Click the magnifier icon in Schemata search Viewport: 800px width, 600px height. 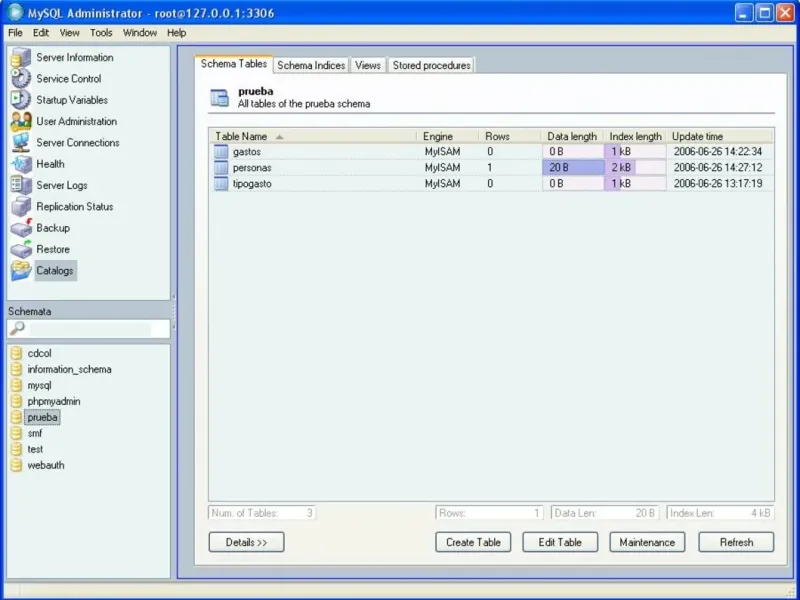[x=17, y=328]
